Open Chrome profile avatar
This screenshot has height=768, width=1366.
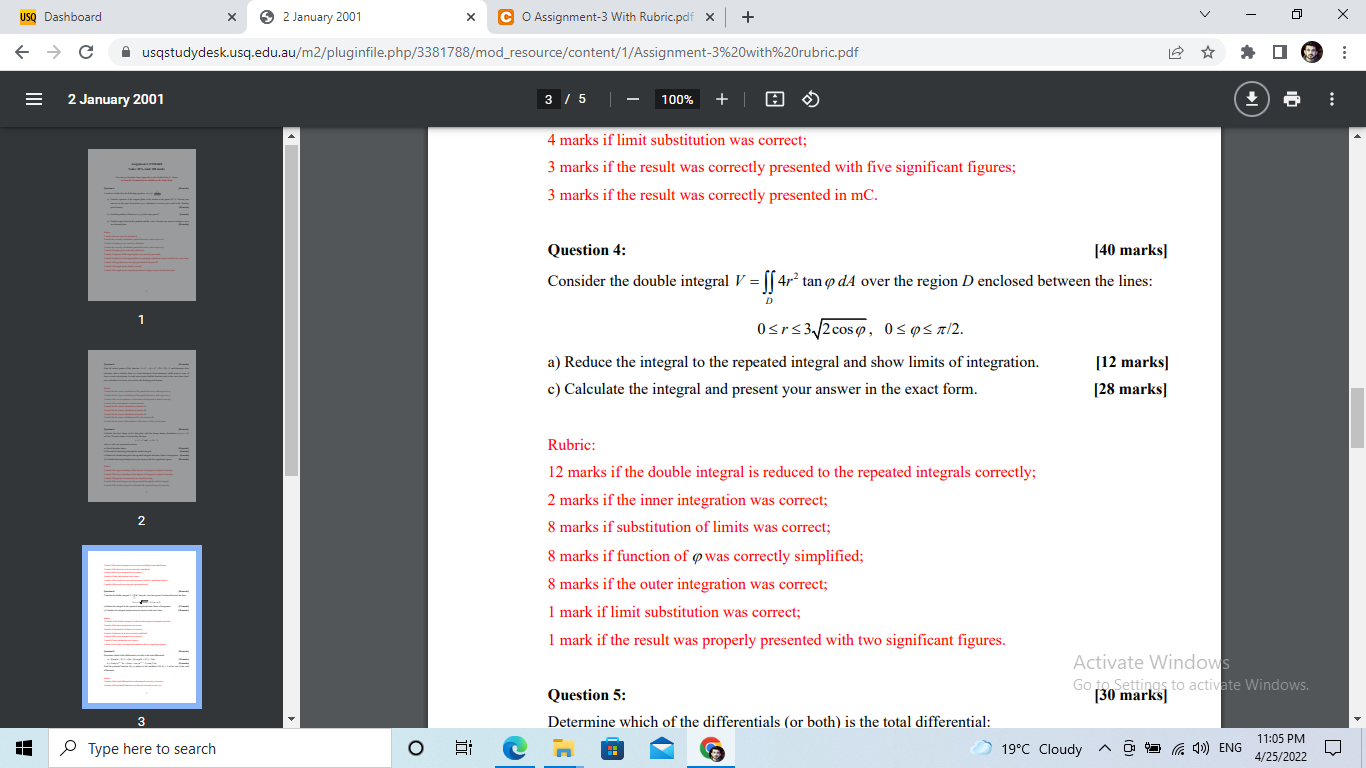(x=1312, y=52)
